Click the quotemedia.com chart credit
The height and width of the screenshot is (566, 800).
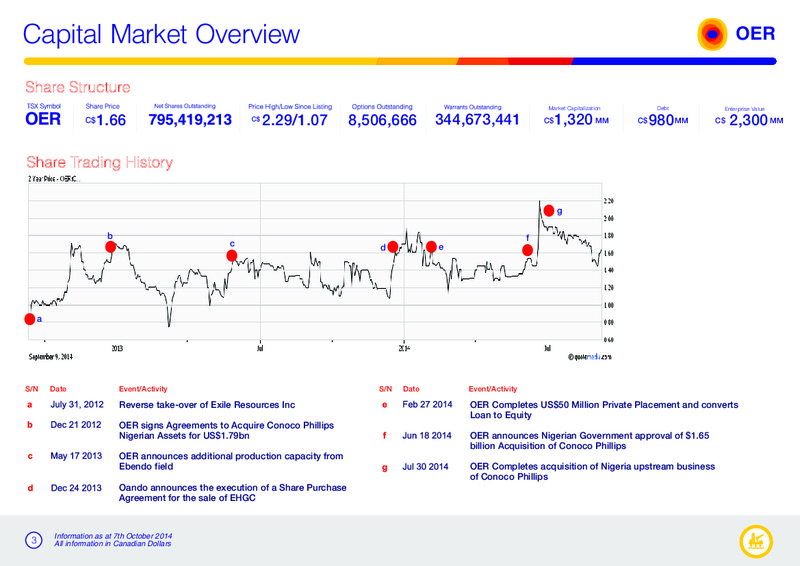tap(589, 357)
